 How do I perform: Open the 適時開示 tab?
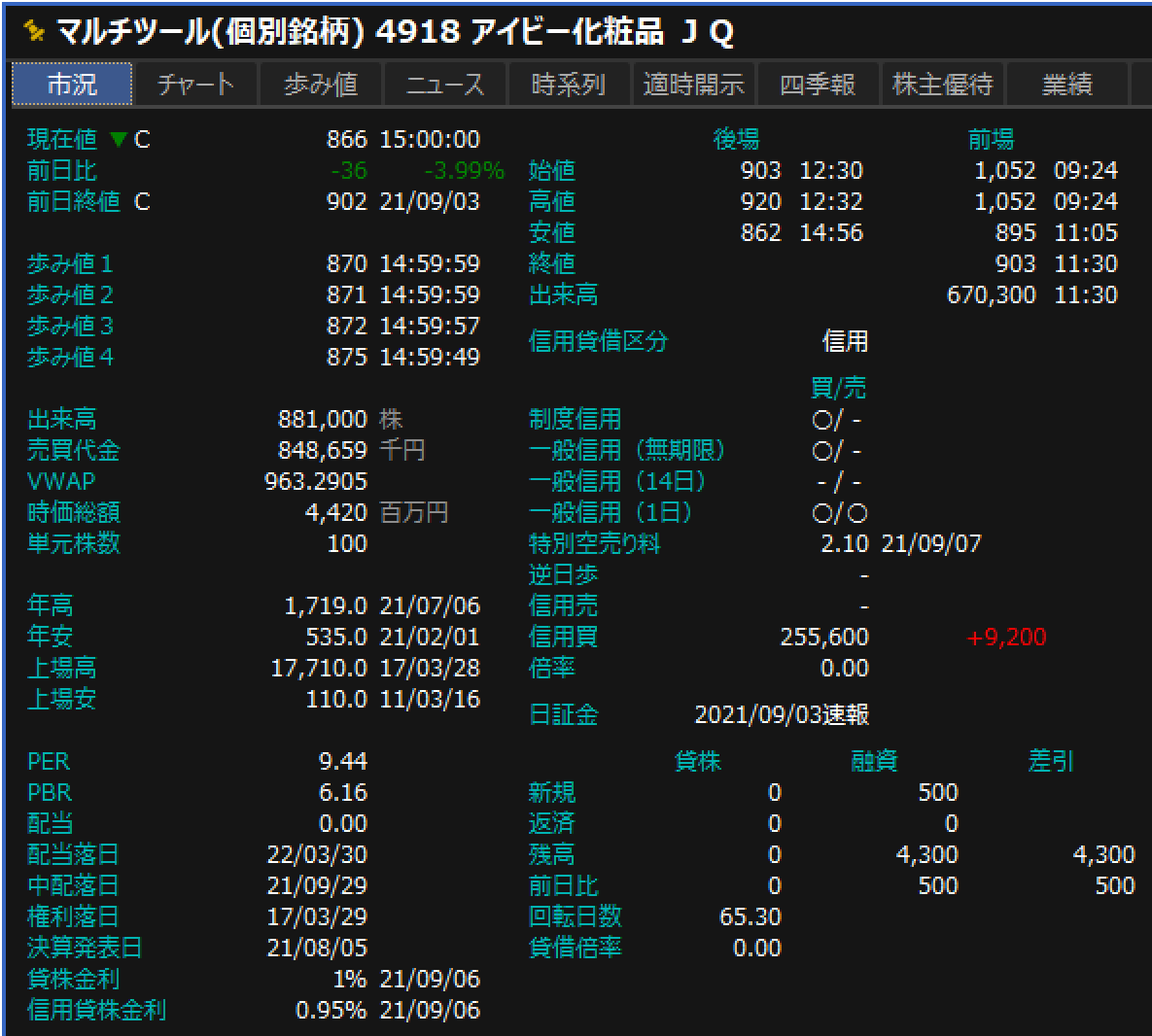(x=693, y=85)
